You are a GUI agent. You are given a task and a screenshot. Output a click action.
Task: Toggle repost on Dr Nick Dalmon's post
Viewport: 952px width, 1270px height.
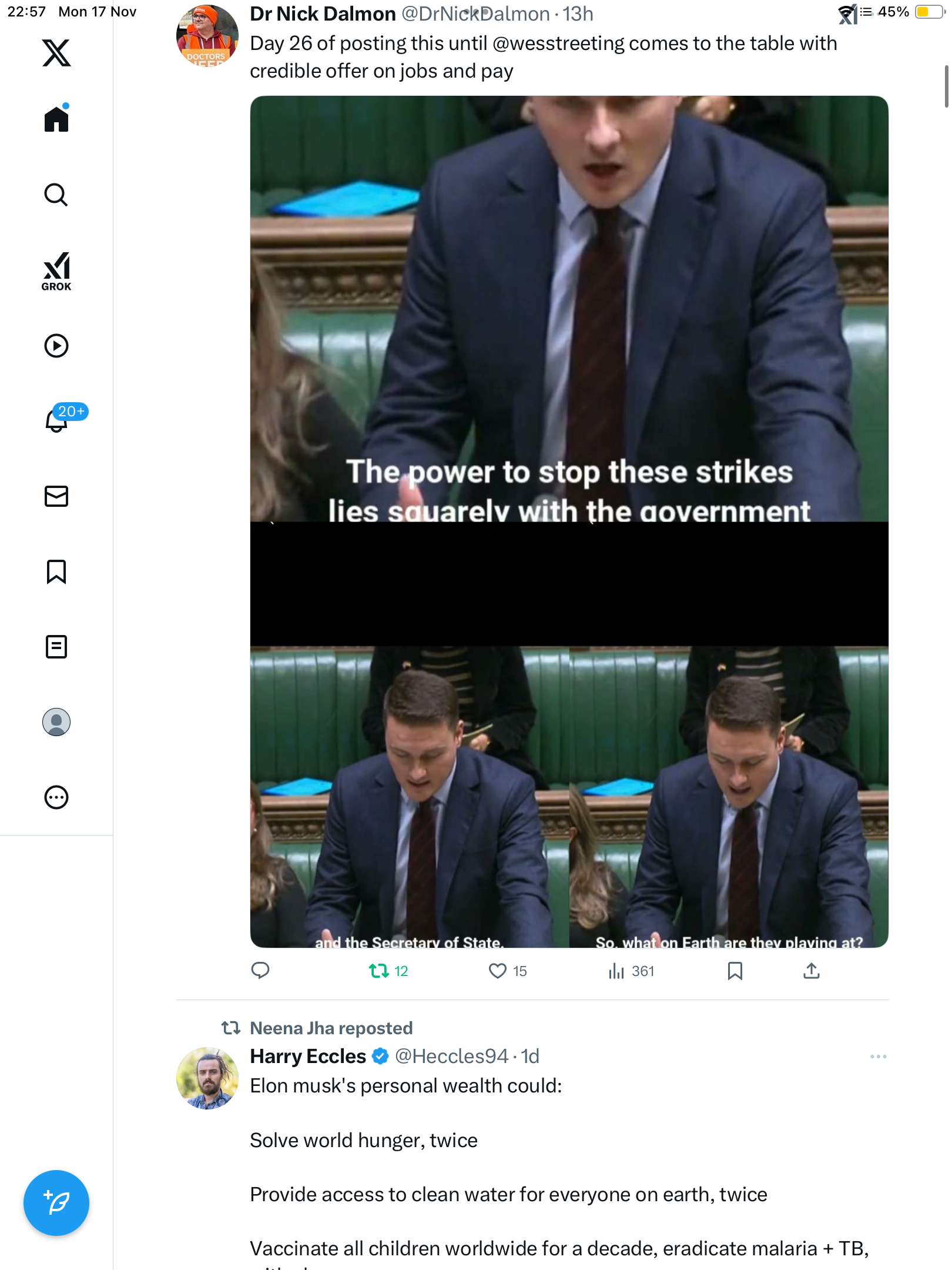(x=379, y=971)
